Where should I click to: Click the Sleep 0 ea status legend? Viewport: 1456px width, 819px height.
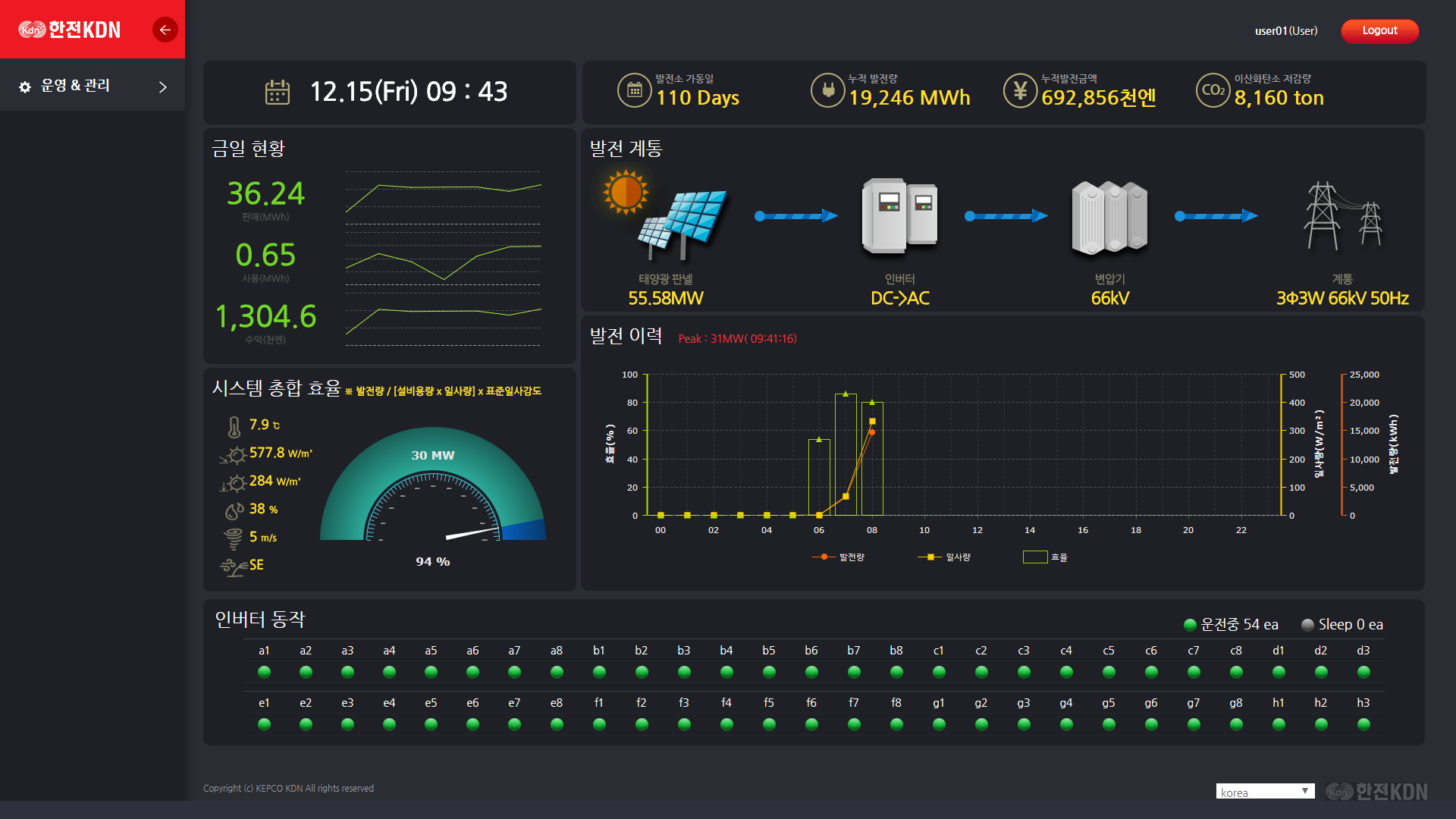click(x=1342, y=625)
